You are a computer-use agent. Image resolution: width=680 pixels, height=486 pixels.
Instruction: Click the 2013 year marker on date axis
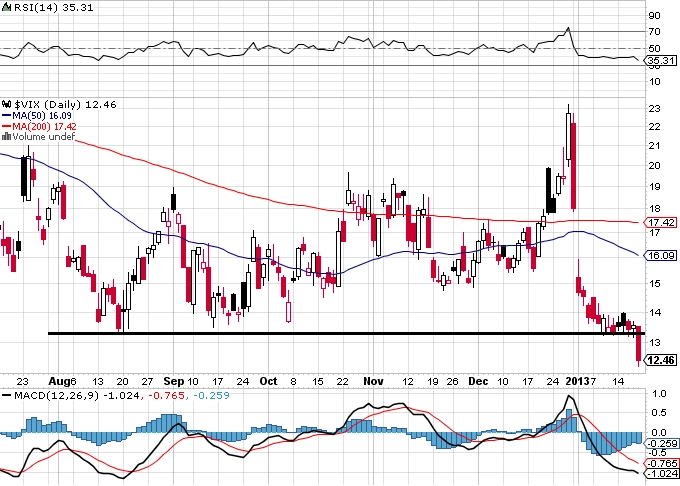575,381
